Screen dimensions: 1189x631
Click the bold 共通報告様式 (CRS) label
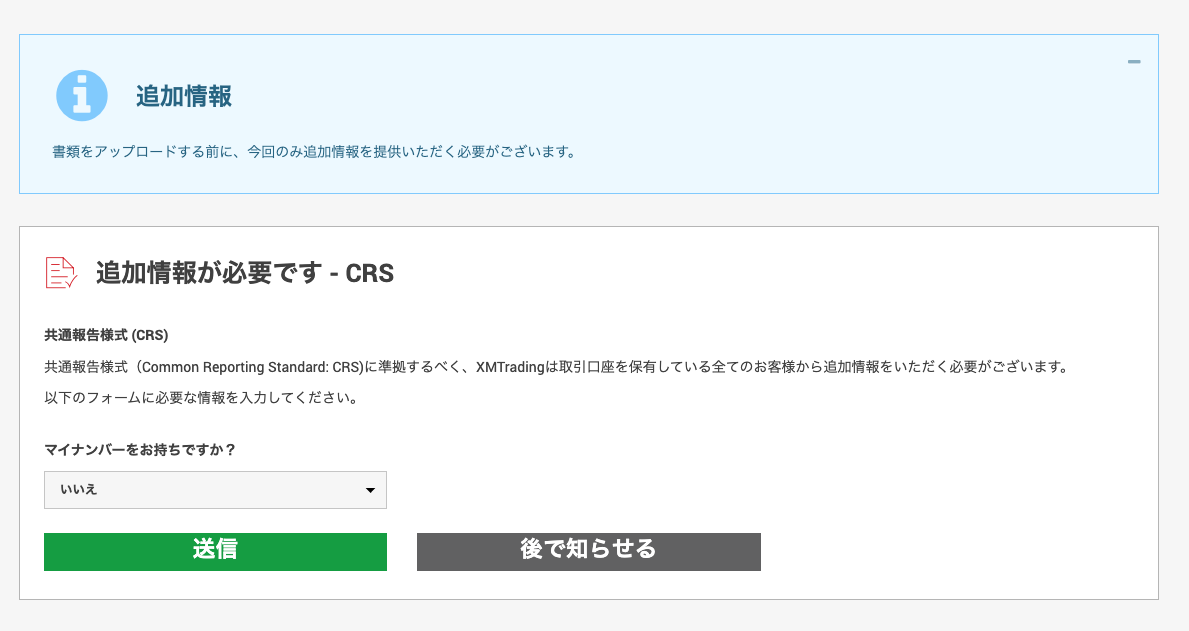(x=106, y=335)
